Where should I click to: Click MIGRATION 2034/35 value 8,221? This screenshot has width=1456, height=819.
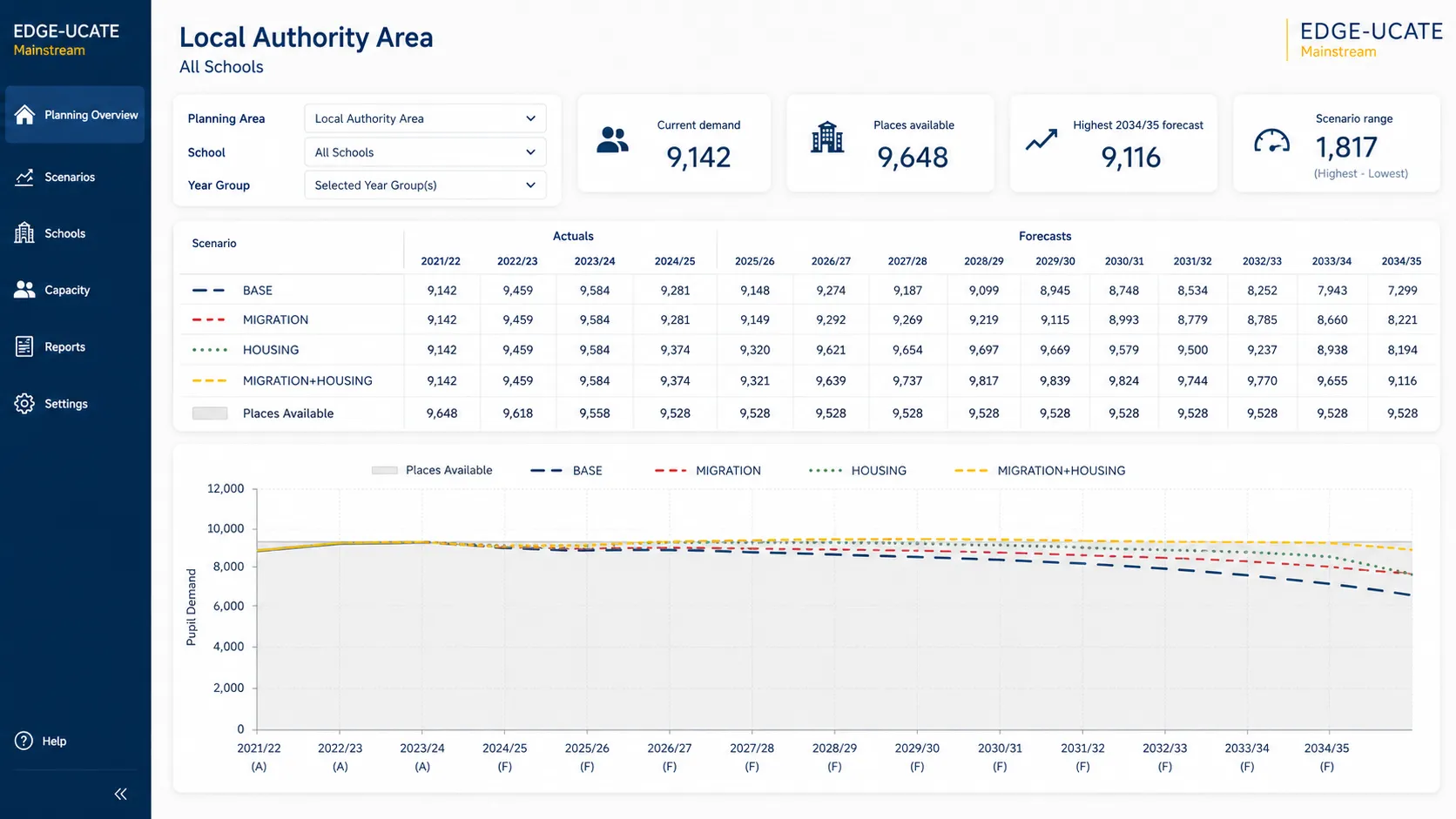1402,320
